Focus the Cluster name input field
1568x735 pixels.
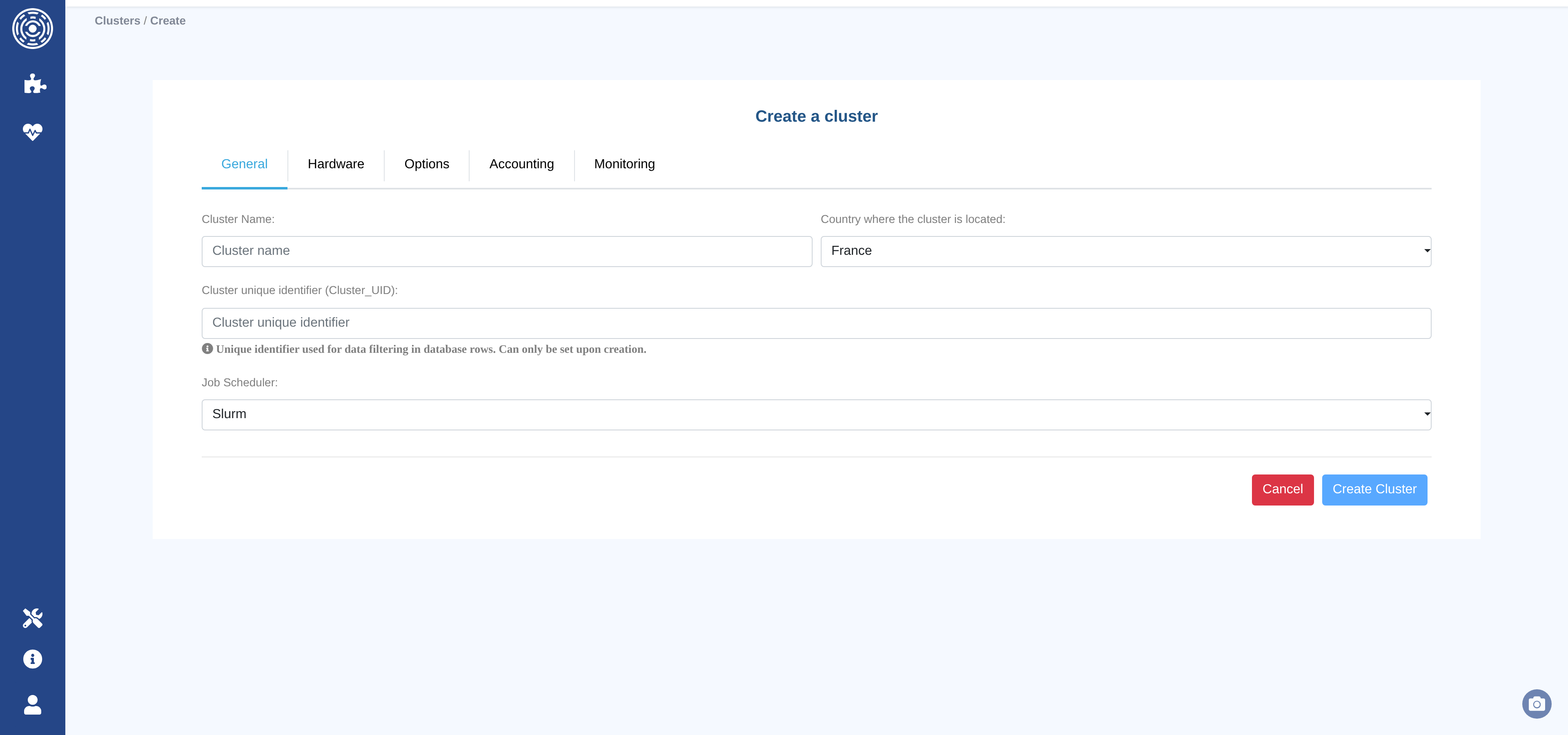coord(506,251)
